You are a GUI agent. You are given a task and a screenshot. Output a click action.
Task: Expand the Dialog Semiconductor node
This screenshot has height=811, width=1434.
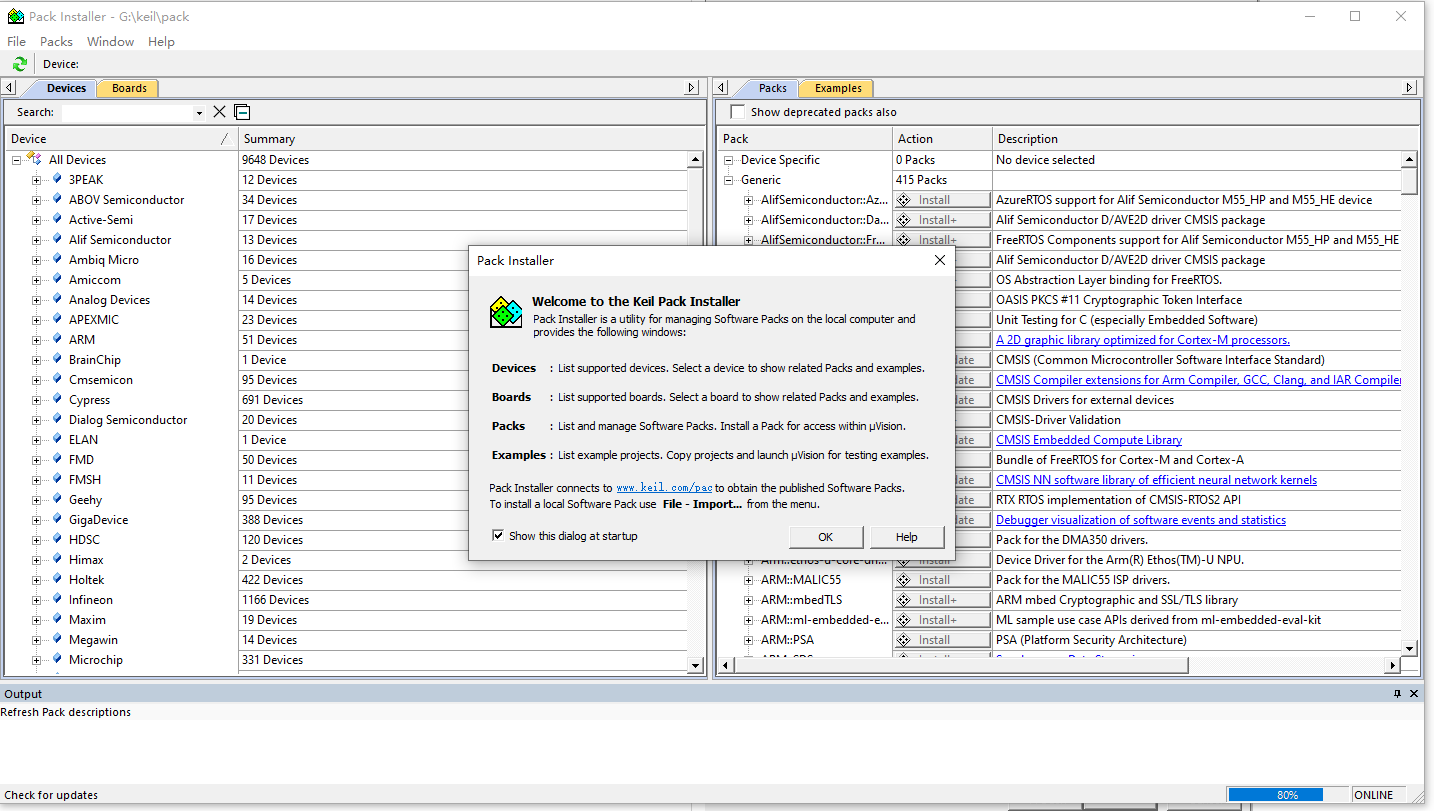pos(36,420)
